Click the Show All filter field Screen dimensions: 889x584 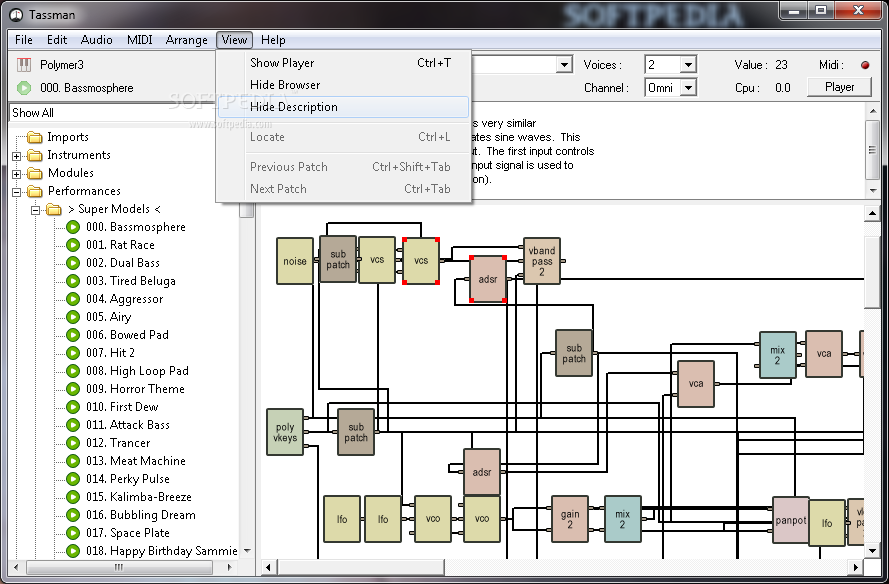pos(113,113)
